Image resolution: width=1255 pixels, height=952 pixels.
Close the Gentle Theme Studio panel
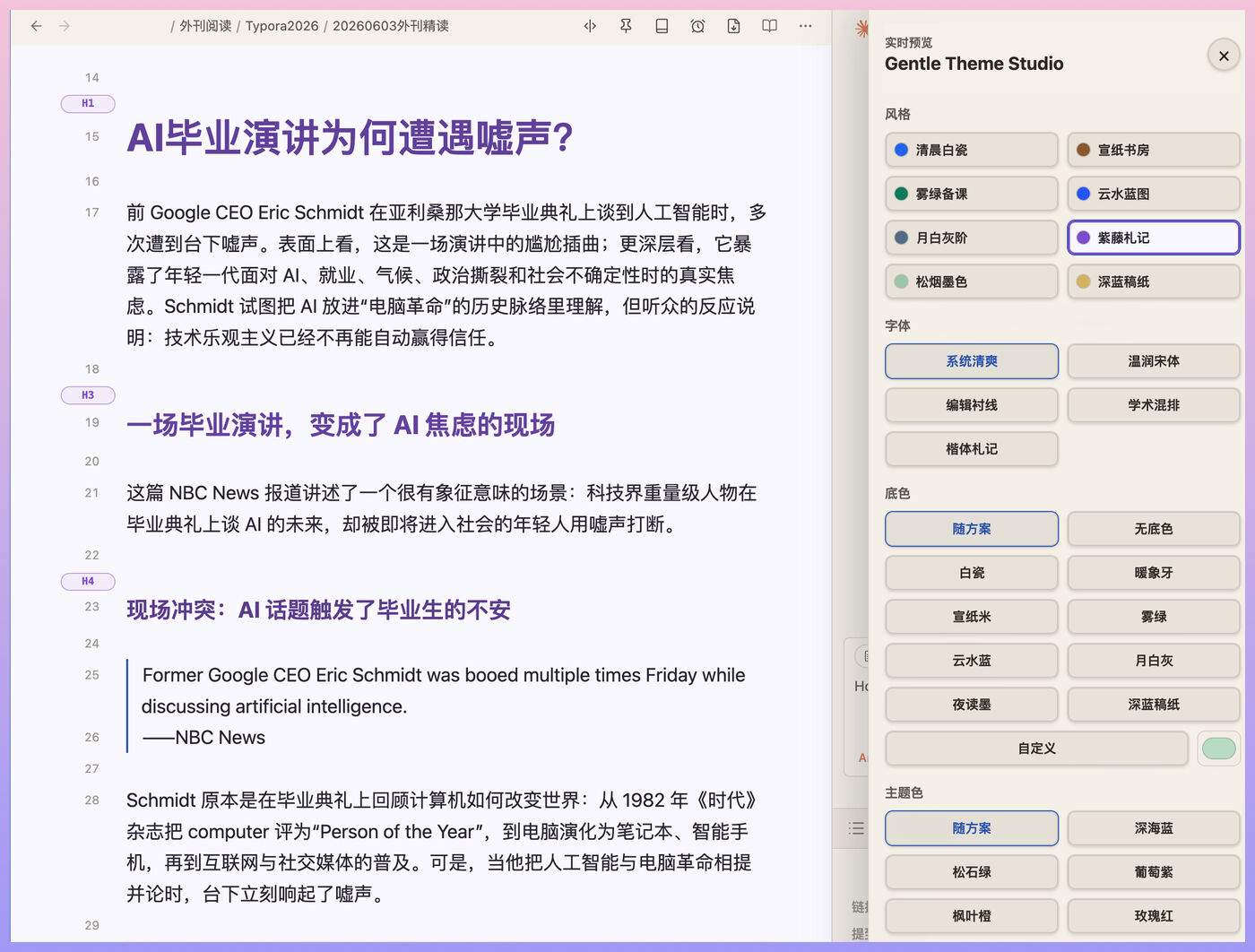coord(1224,56)
